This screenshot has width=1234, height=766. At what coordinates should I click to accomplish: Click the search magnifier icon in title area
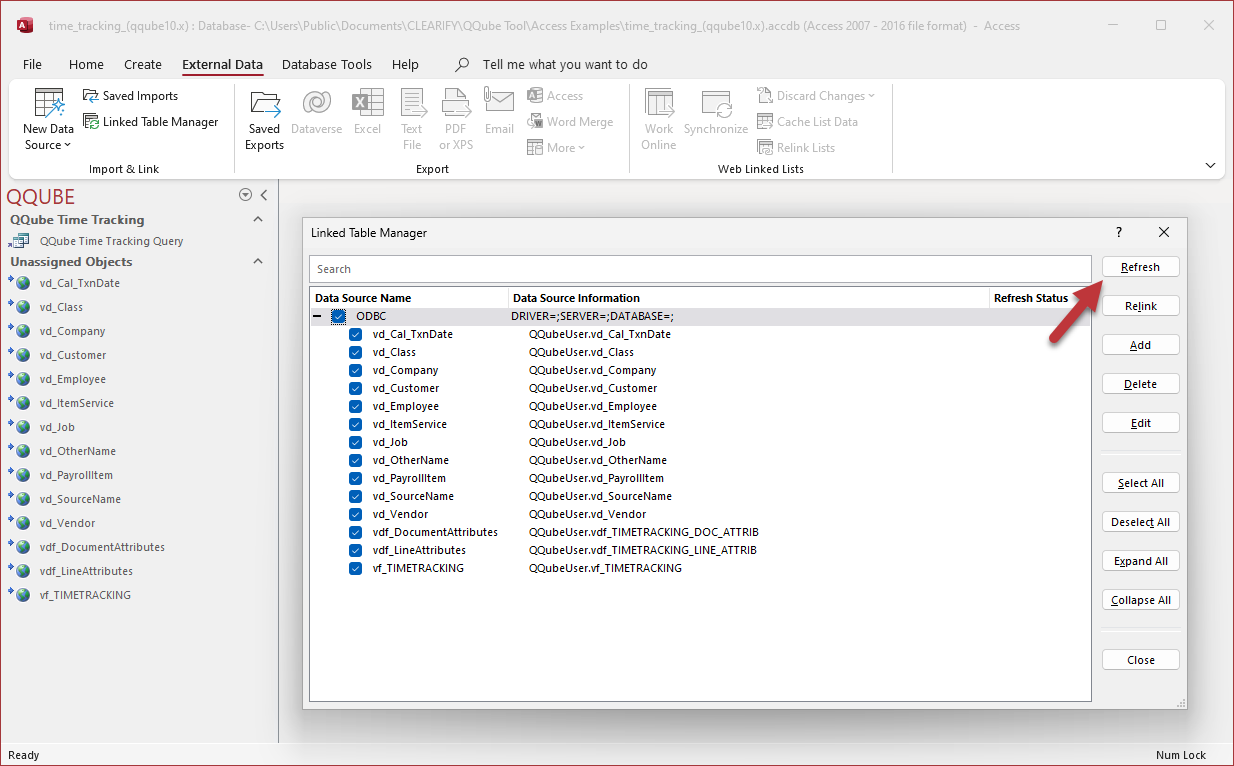point(462,65)
